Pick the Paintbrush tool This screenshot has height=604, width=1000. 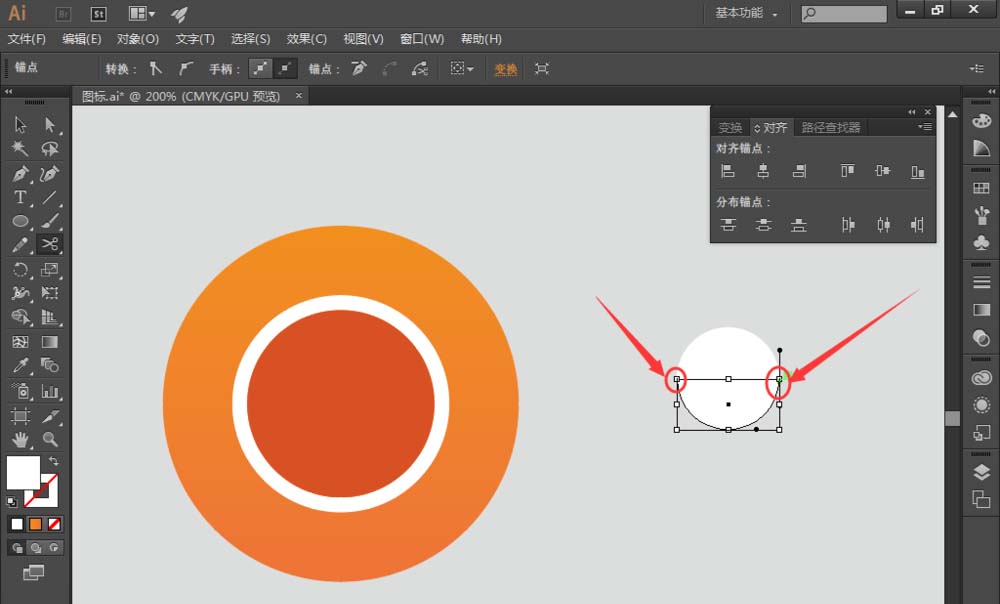(50, 221)
